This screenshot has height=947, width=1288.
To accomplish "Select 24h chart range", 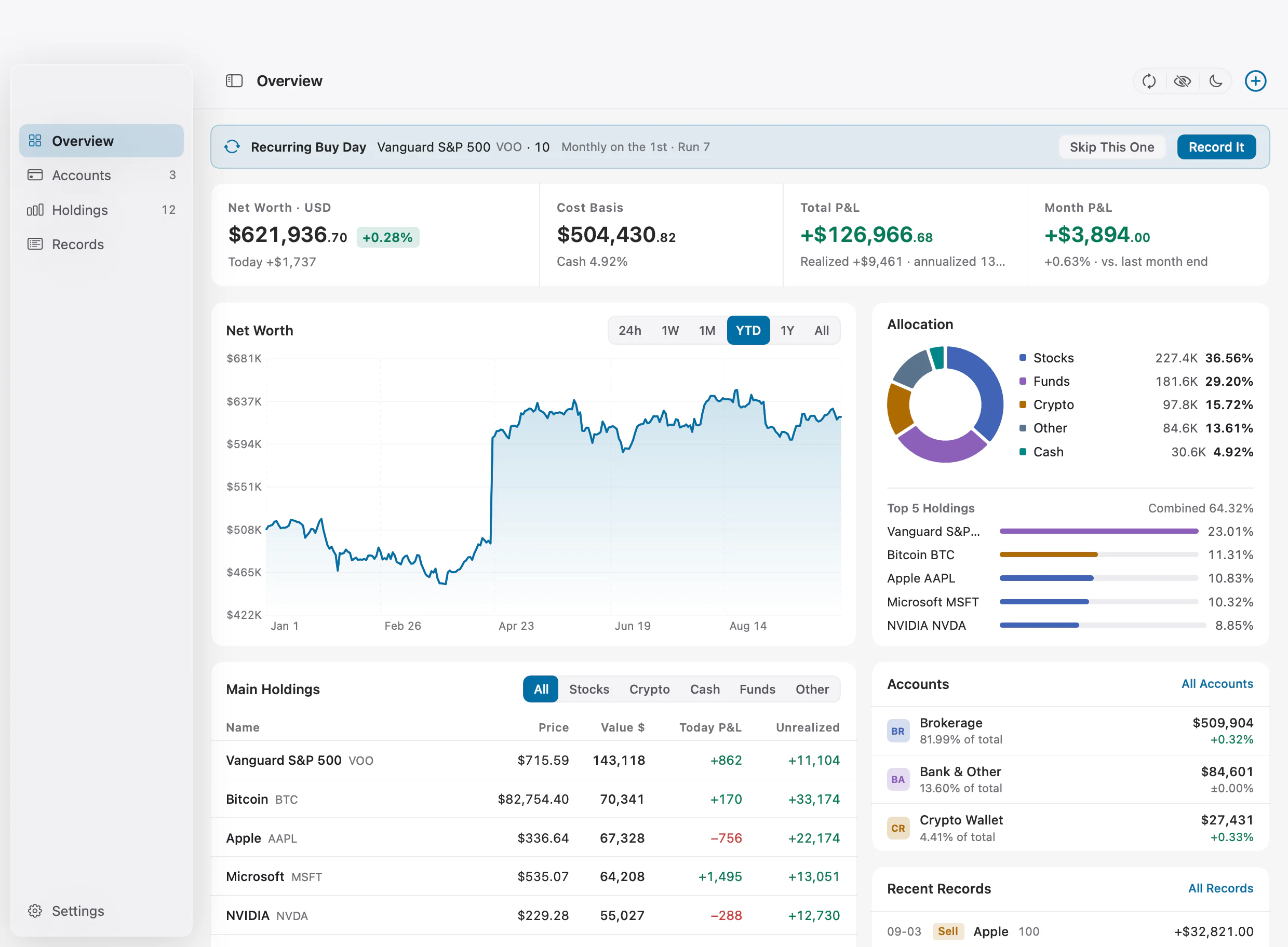I will tap(629, 330).
